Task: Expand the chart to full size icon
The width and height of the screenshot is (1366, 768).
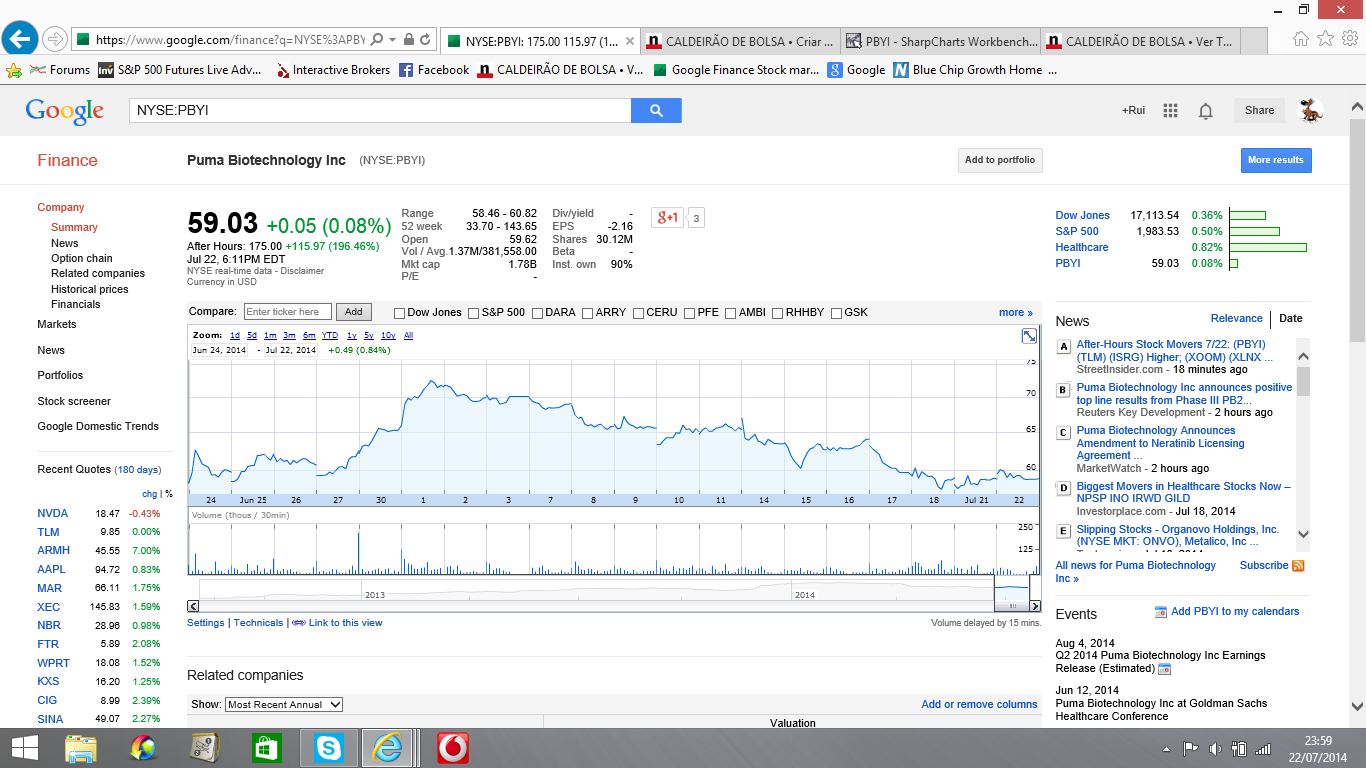Action: (x=1029, y=336)
